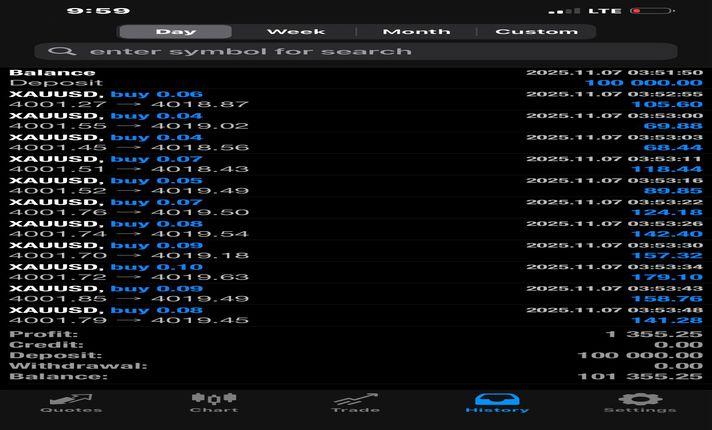712x430 pixels.
Task: Select the trade with profit 157.32
Action: click(356, 250)
